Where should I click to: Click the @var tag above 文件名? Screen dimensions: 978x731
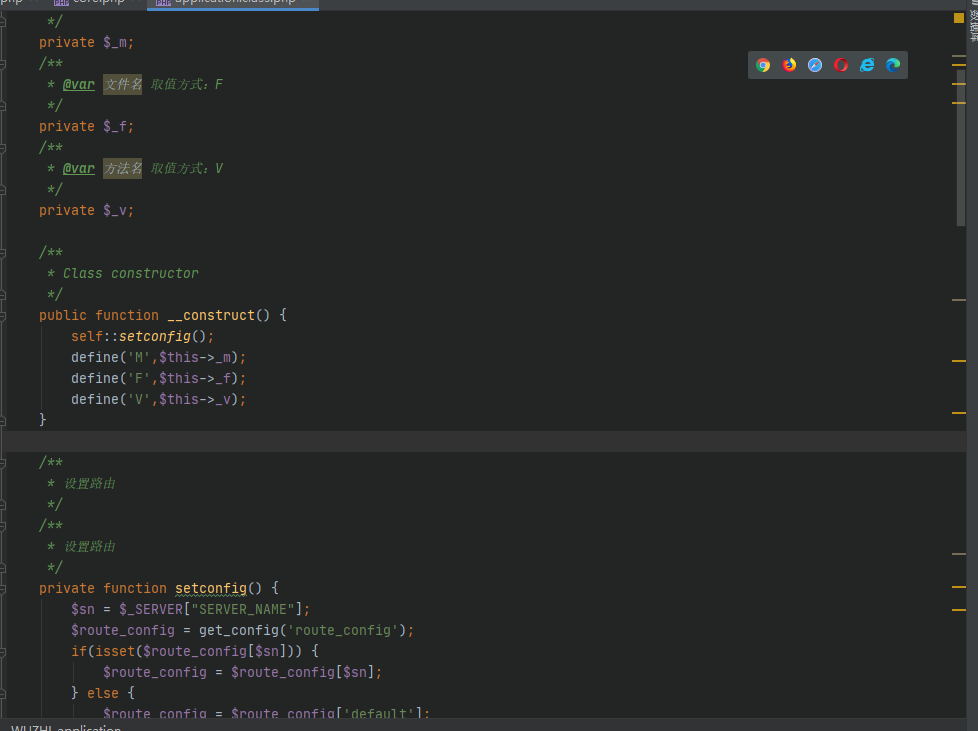[79, 84]
